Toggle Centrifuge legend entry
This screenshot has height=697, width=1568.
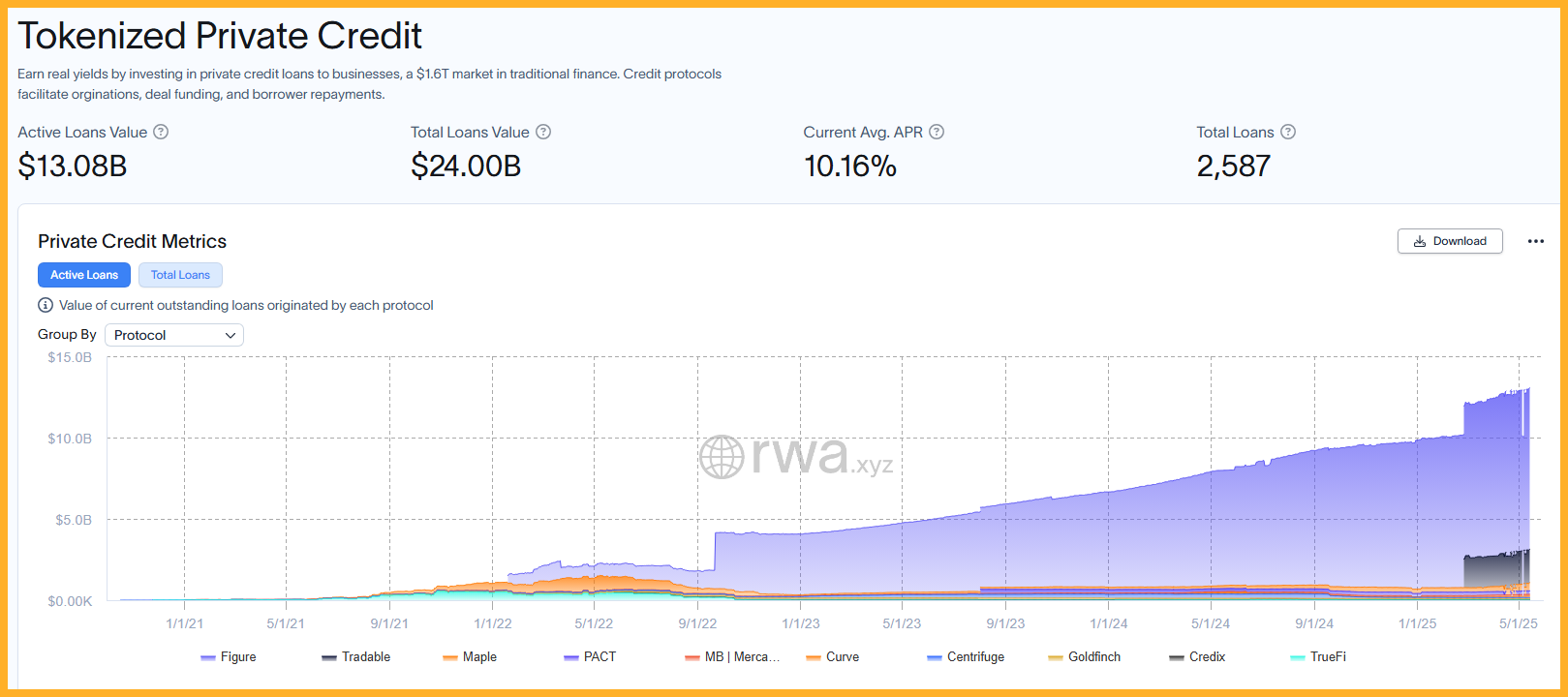pos(966,656)
